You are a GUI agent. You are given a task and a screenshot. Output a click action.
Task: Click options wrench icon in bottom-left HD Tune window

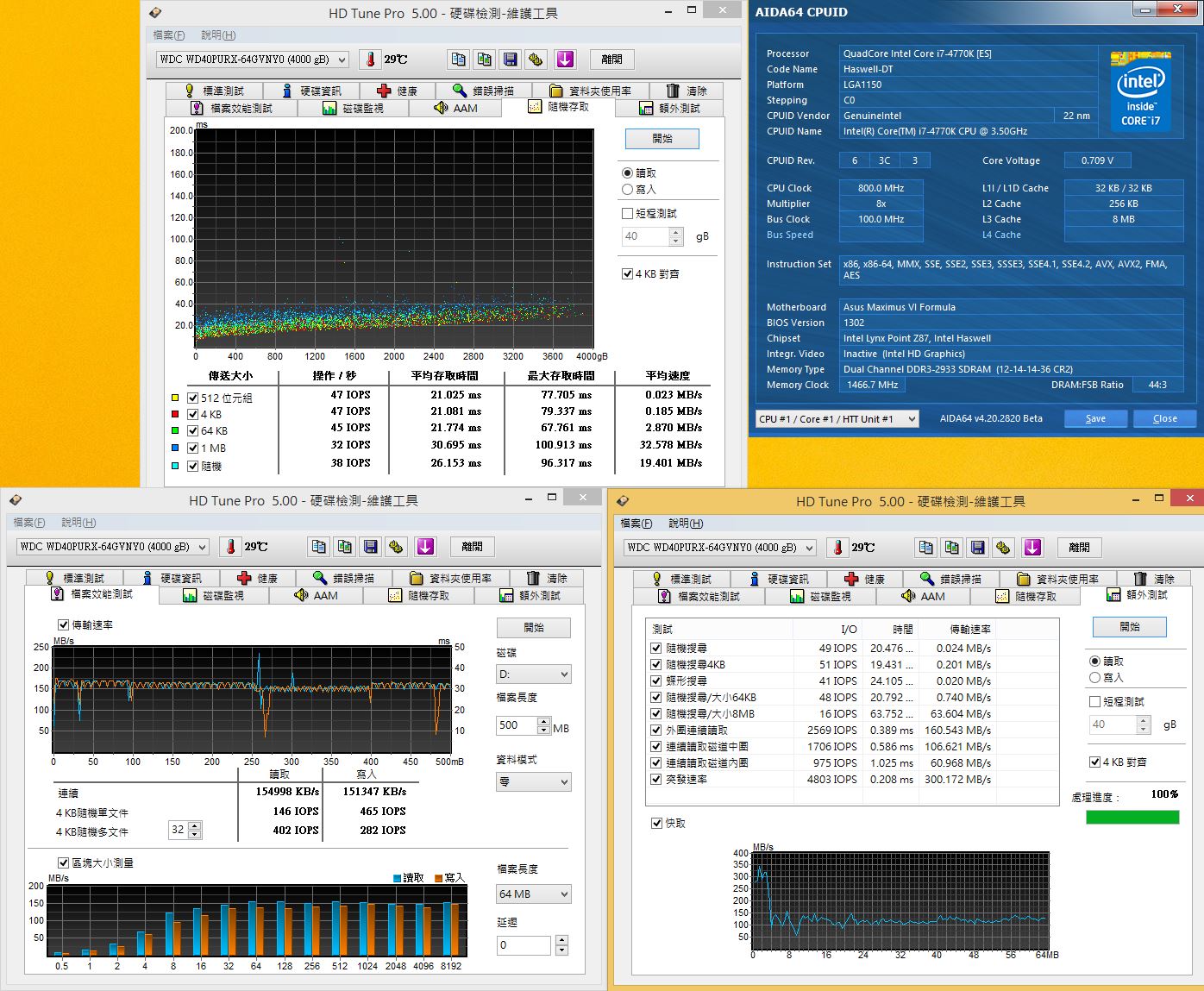coord(396,547)
